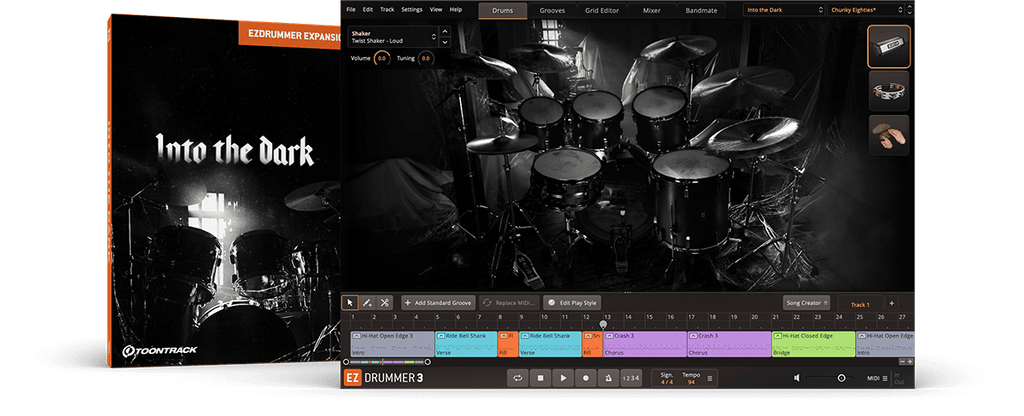Click the record button
Viewport: 1024px width, 416px height.
pyautogui.click(x=586, y=377)
